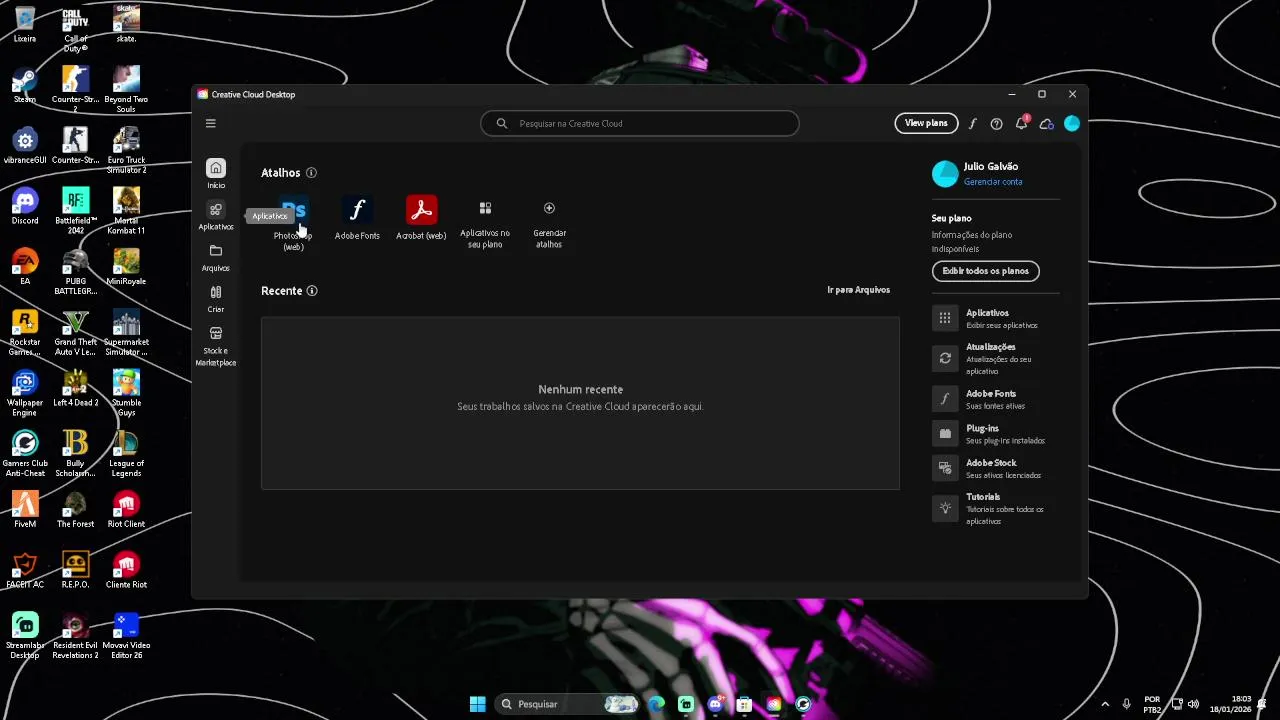1280x720 pixels.
Task: Open the Adobe Fonts shortcut
Action: point(357,219)
